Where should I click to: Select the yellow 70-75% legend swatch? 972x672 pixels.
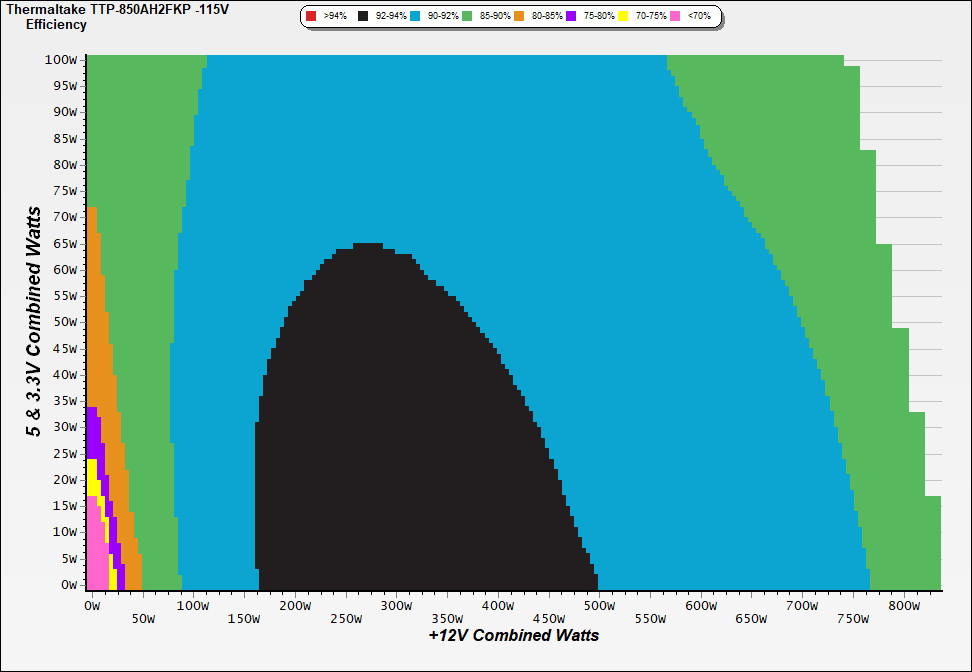[623, 17]
